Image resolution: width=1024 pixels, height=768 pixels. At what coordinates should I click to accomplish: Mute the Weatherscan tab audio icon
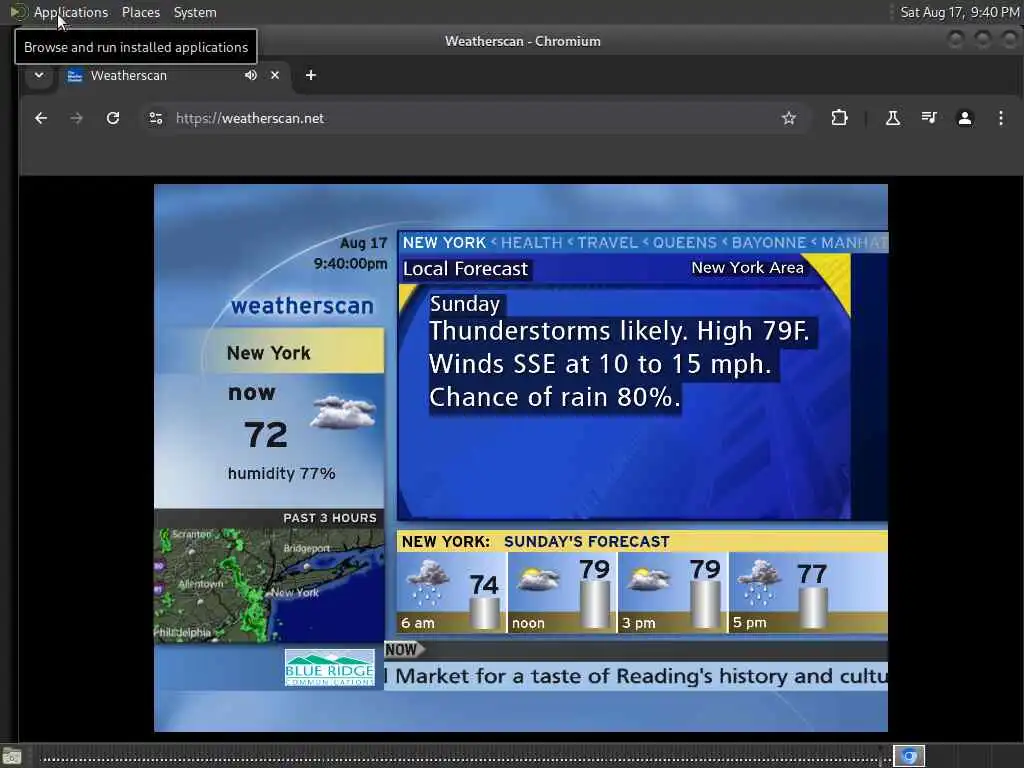click(251, 75)
